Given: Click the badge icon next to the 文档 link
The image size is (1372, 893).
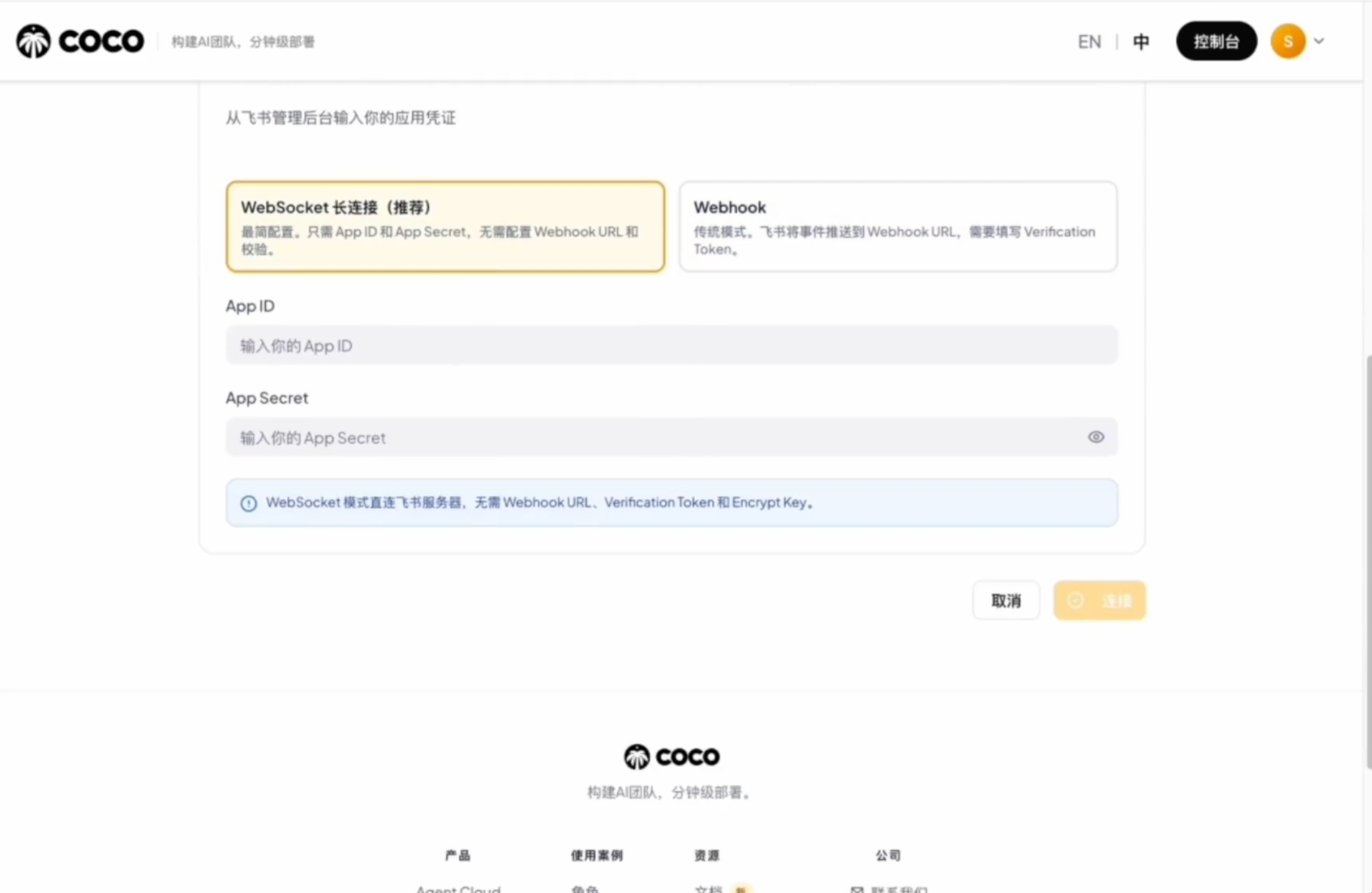Looking at the screenshot, I should coord(741,888).
